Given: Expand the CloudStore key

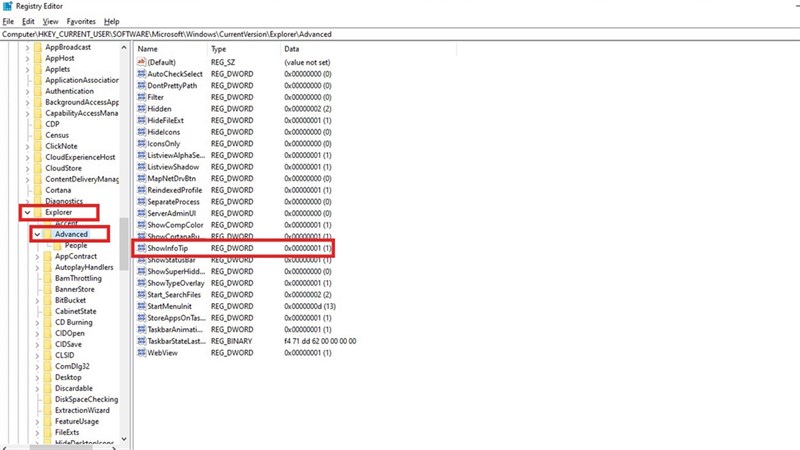Looking at the screenshot, I should click(28, 168).
